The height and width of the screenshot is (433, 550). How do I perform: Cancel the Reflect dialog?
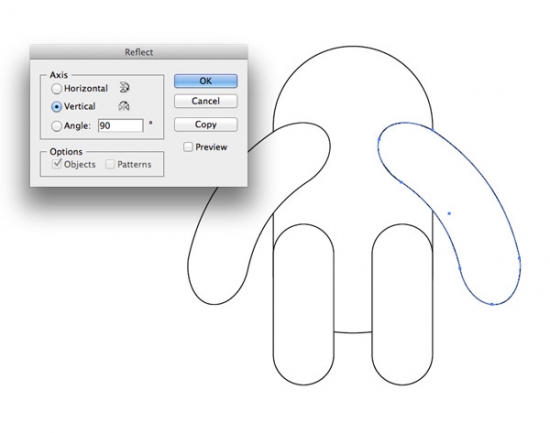pyautogui.click(x=206, y=101)
